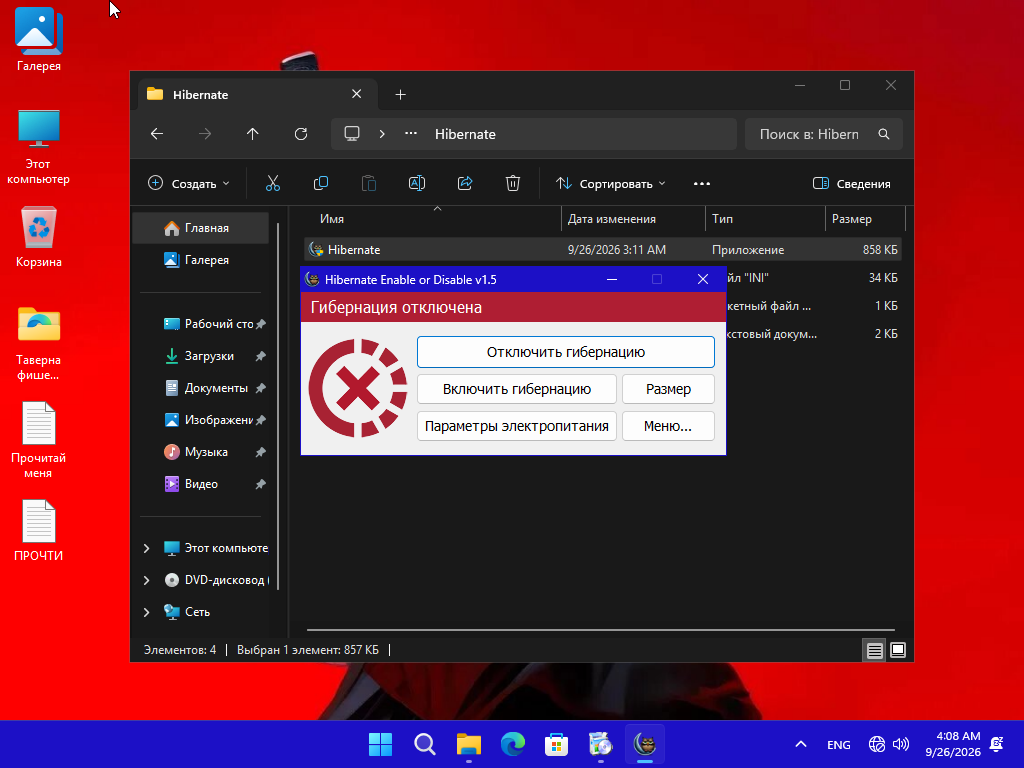This screenshot has height=768, width=1024.
Task: Open the Корзина desktop icon
Action: tap(39, 236)
